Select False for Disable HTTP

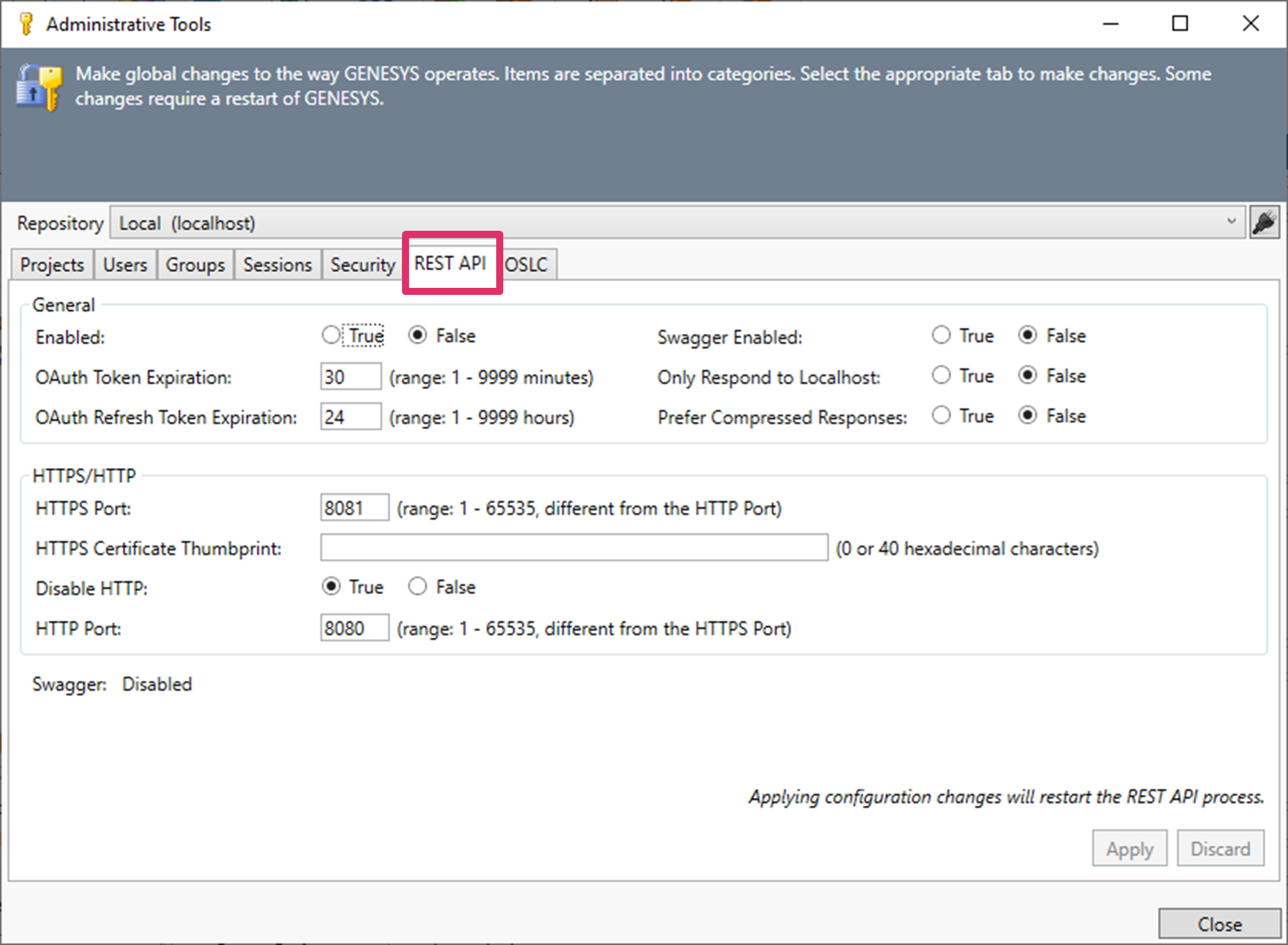(417, 586)
